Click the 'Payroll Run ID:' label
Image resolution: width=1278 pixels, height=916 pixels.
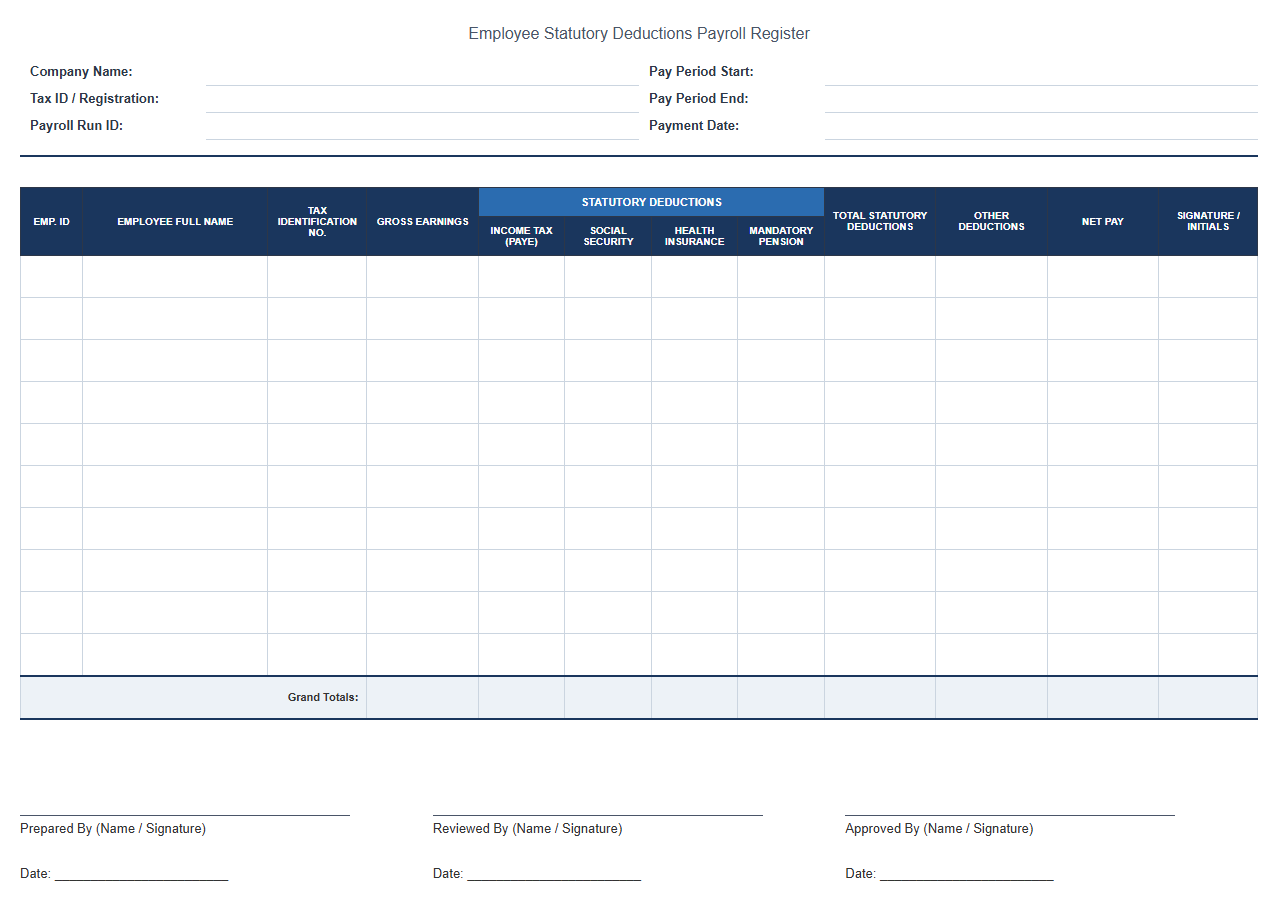tap(76, 126)
